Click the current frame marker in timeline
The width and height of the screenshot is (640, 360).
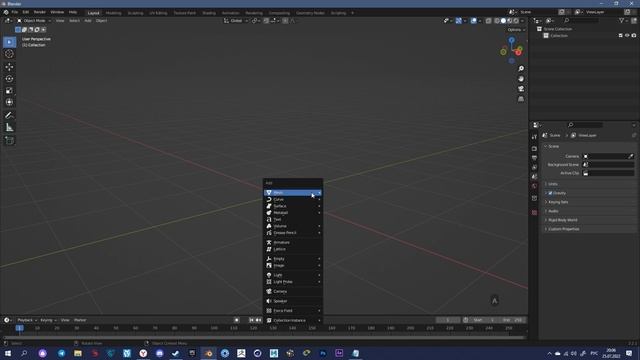coord(19,328)
